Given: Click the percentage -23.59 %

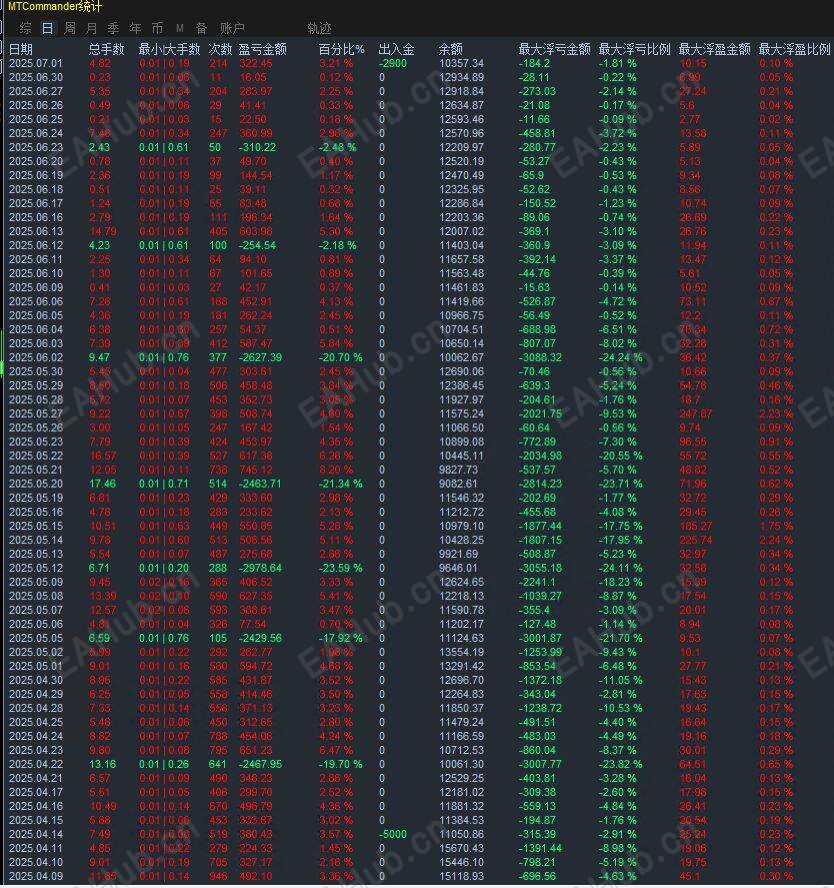Looking at the screenshot, I should pos(340,568).
